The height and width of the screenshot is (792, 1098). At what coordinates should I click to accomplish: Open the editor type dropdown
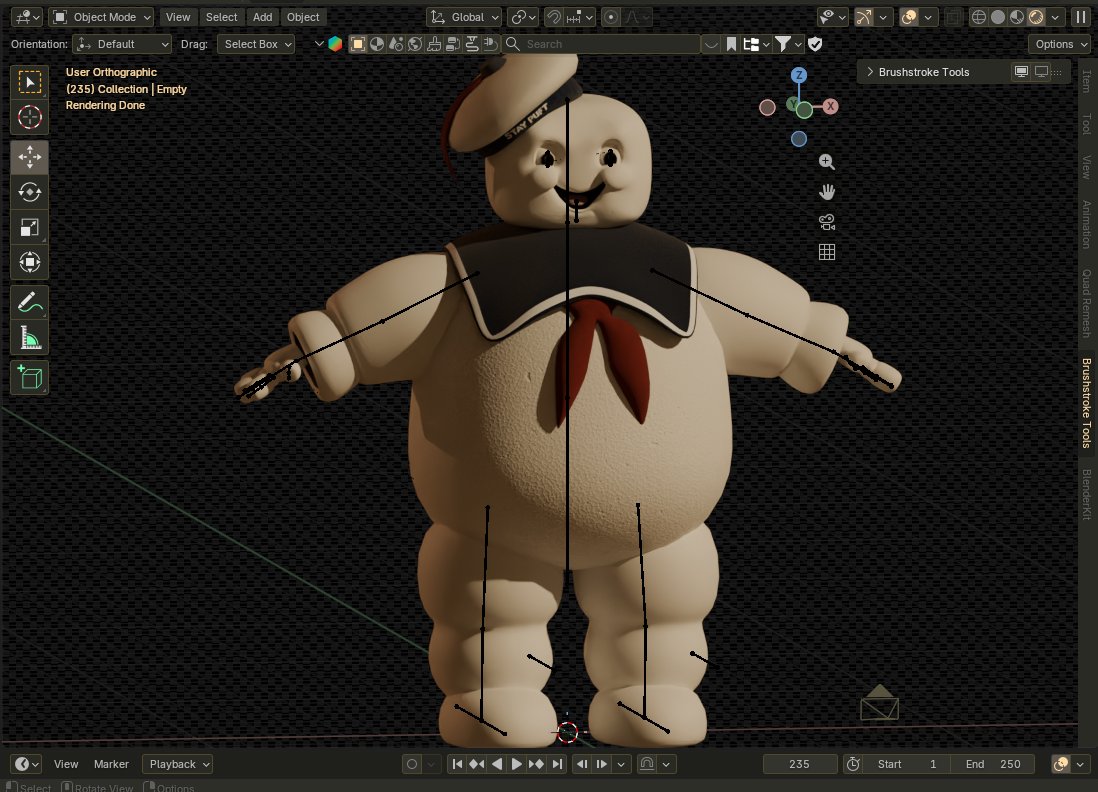tap(27, 18)
